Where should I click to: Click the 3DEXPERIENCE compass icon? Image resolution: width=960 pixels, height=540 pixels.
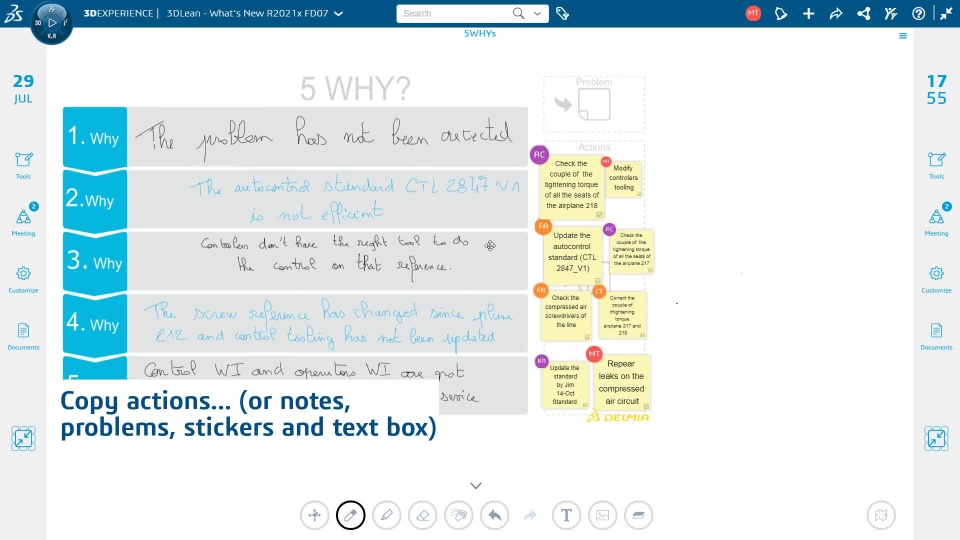pyautogui.click(x=52, y=23)
